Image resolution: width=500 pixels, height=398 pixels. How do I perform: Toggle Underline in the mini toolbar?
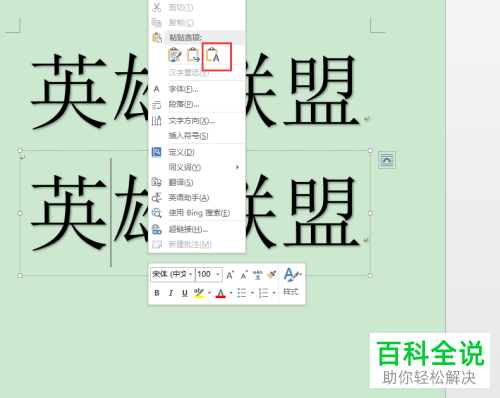[185, 293]
